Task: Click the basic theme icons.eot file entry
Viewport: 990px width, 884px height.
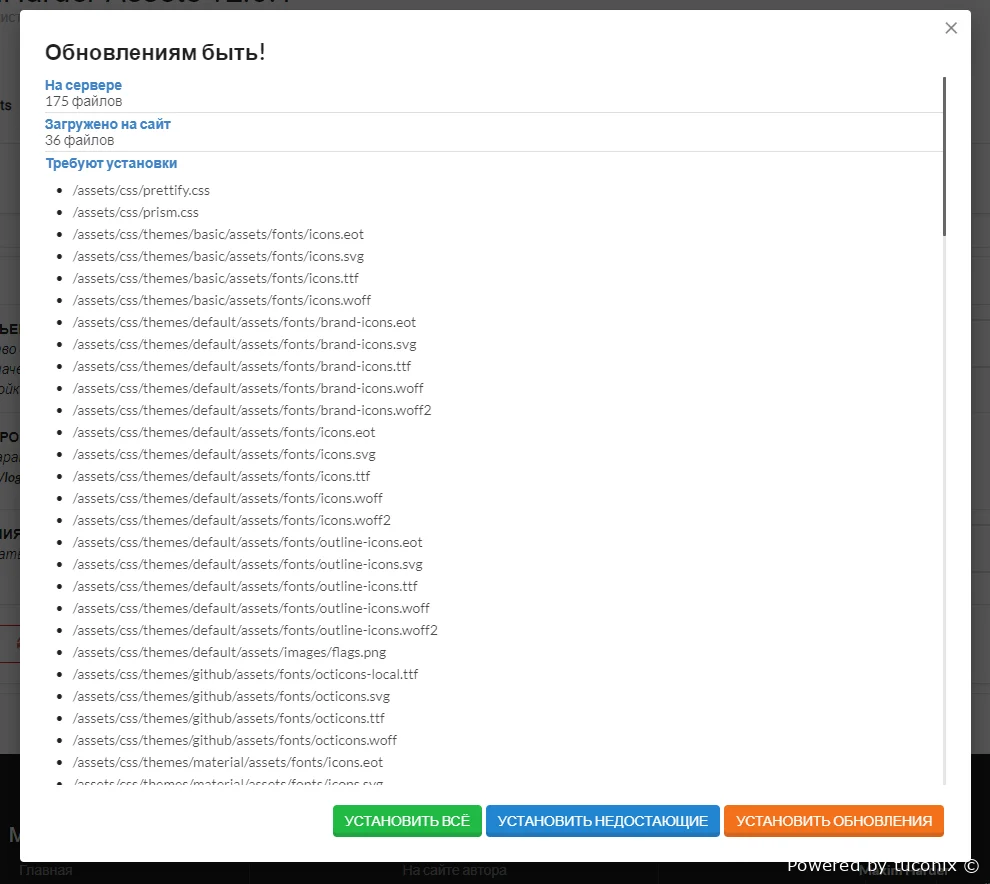Action: (218, 234)
